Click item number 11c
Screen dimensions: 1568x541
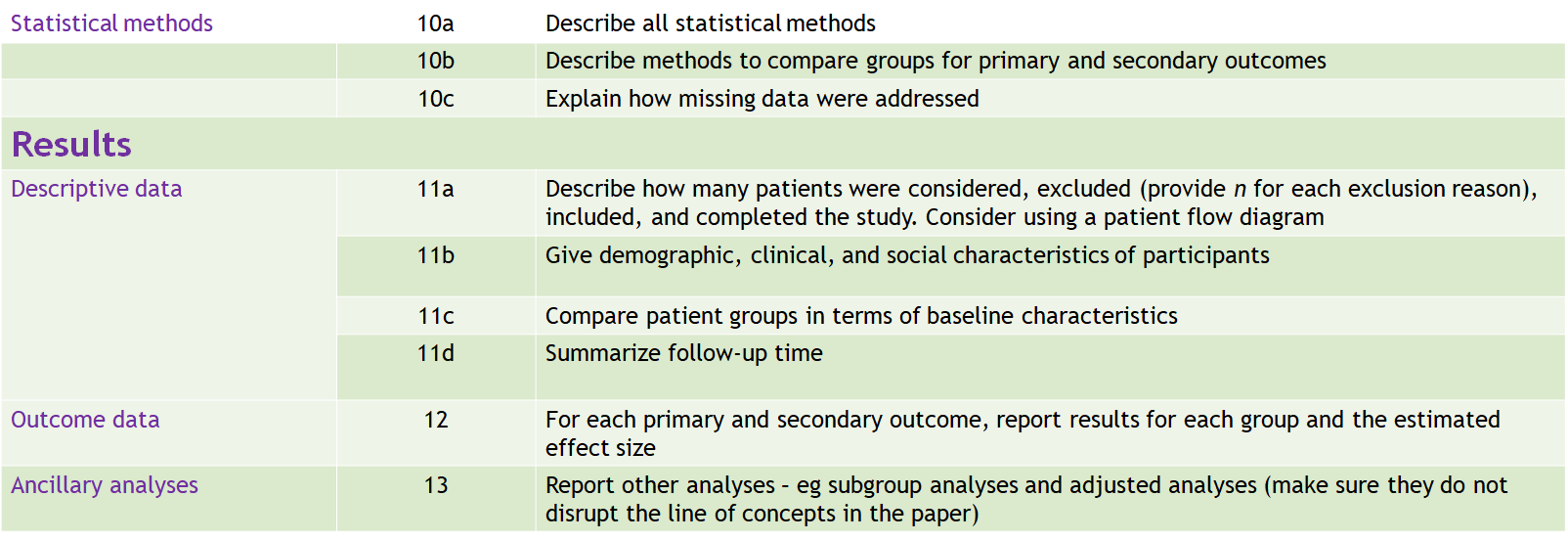pos(435,316)
